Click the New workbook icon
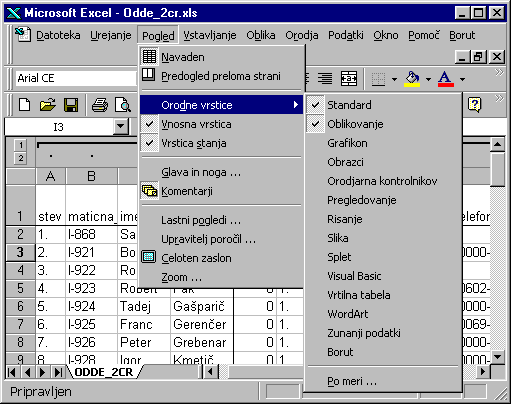The width and height of the screenshot is (511, 404). click(24, 105)
